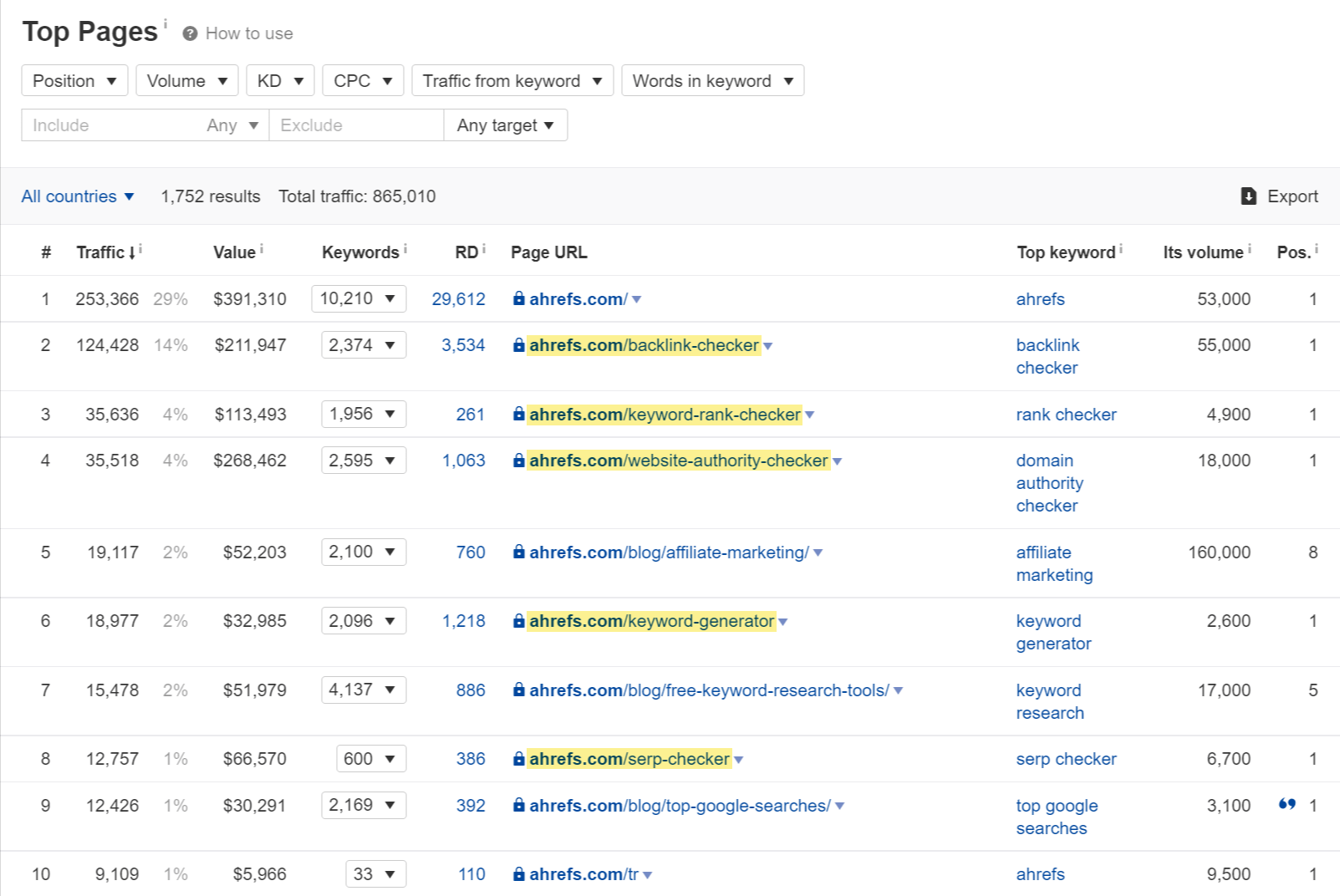Click the featured snippet quote icon

[x=1287, y=804]
